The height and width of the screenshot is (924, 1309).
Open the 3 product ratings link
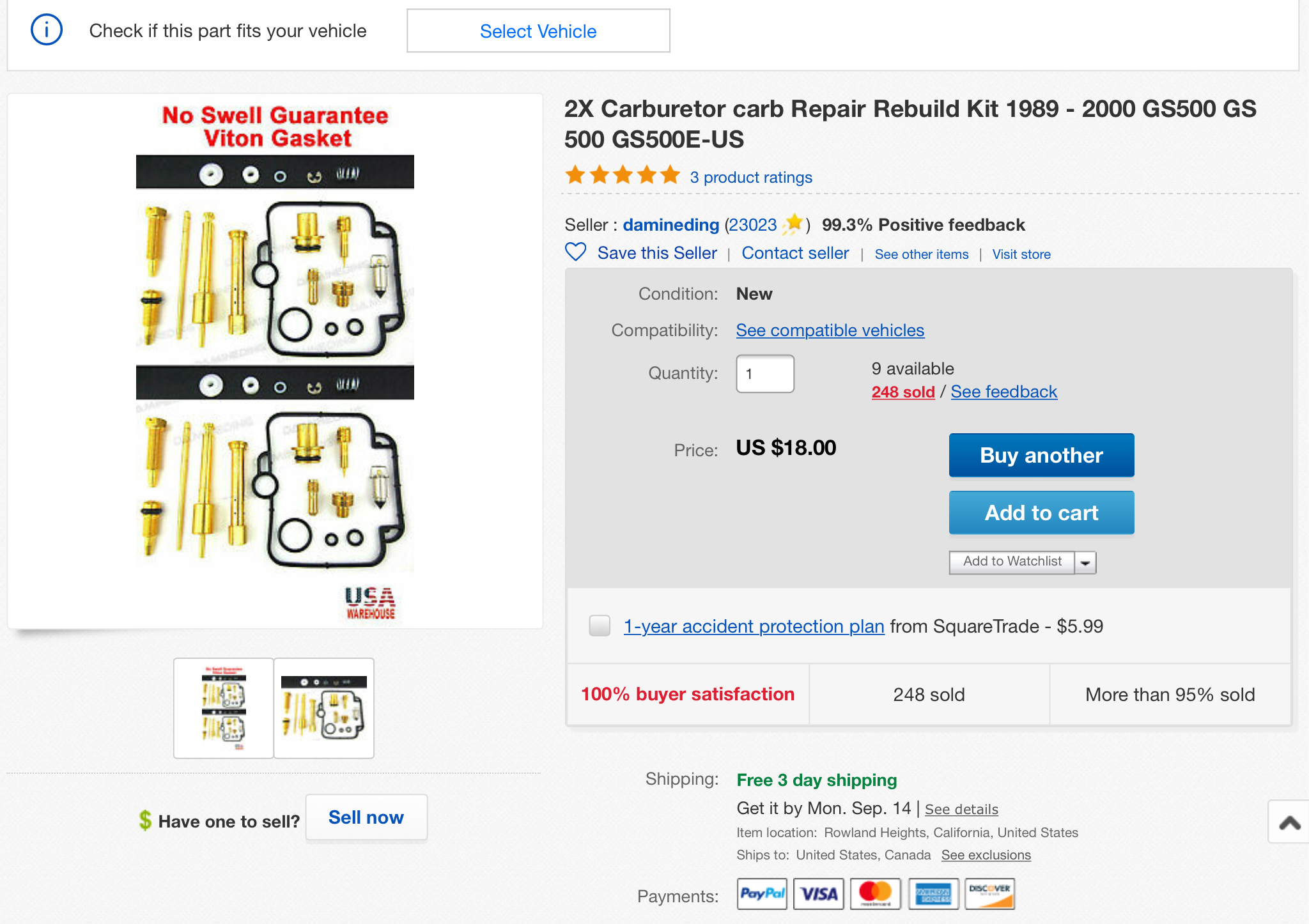click(751, 177)
